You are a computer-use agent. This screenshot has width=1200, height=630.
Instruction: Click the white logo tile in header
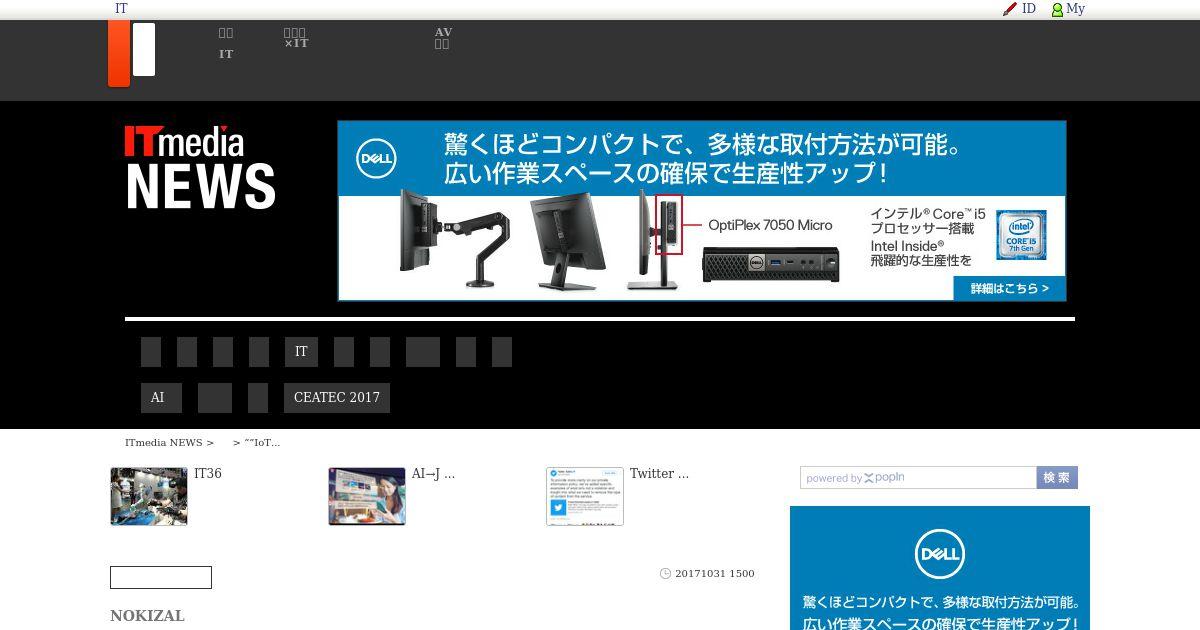[x=144, y=49]
